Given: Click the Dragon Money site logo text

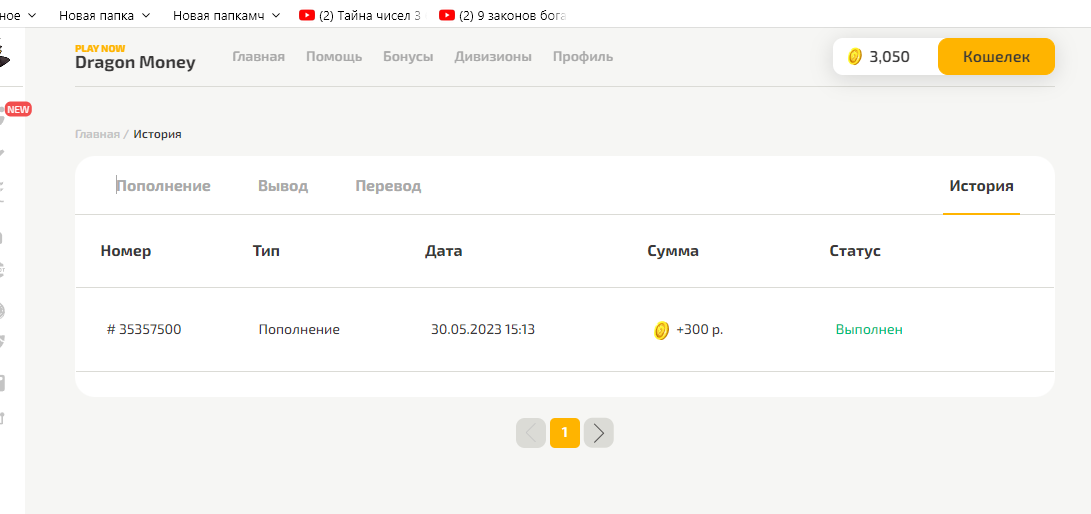Looking at the screenshot, I should point(135,62).
